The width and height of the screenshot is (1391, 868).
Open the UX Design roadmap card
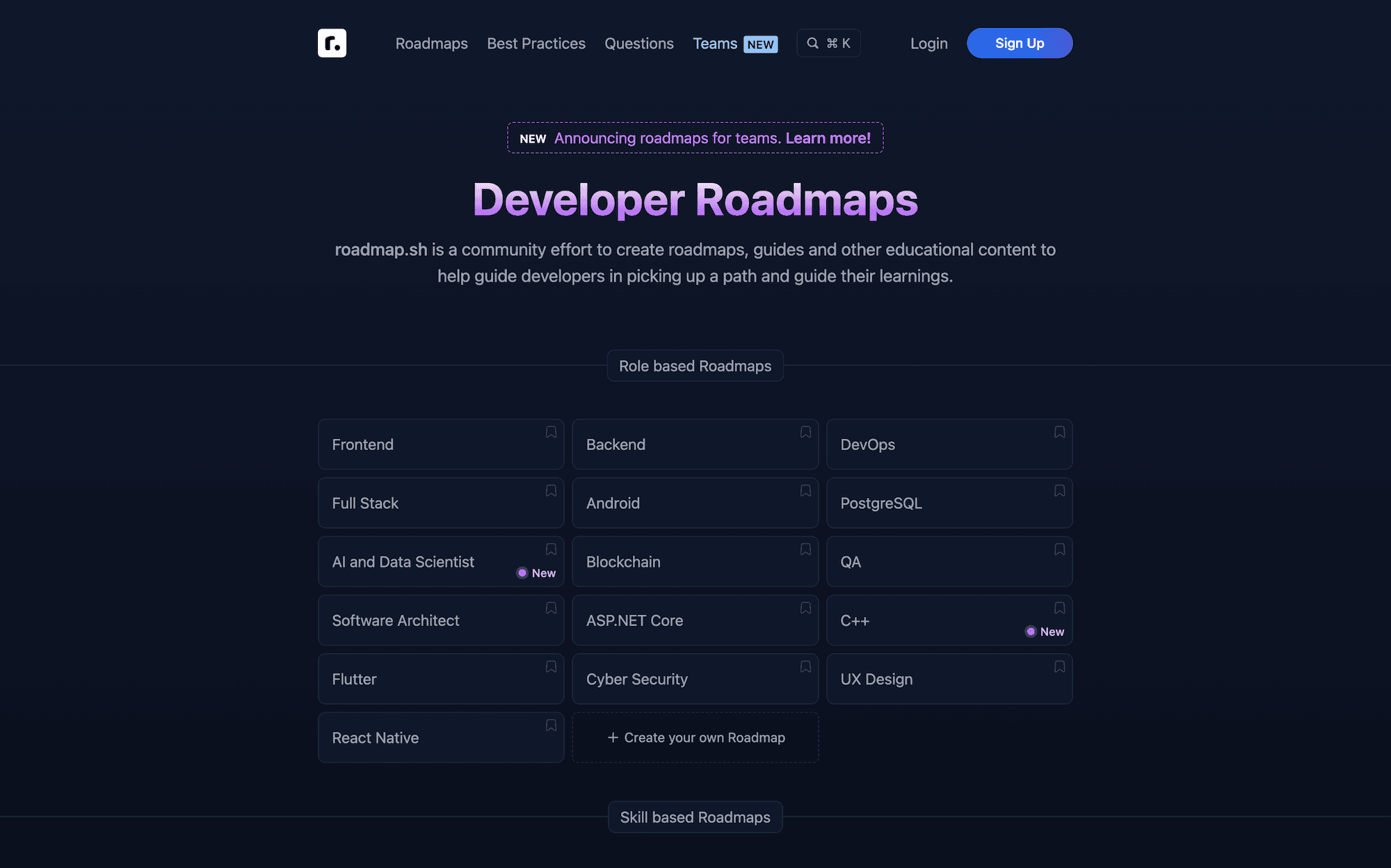pyautogui.click(x=949, y=679)
